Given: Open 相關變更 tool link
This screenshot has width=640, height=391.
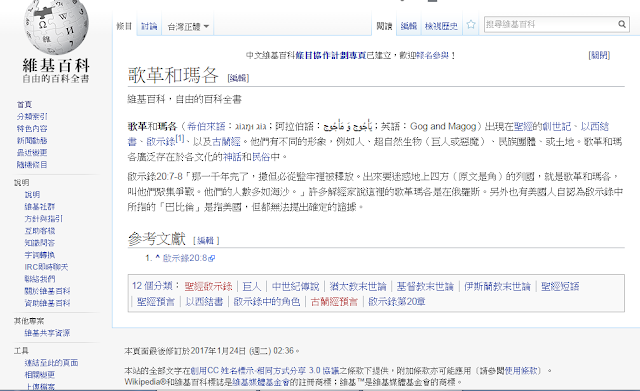Looking at the screenshot, I should click(x=40, y=375).
